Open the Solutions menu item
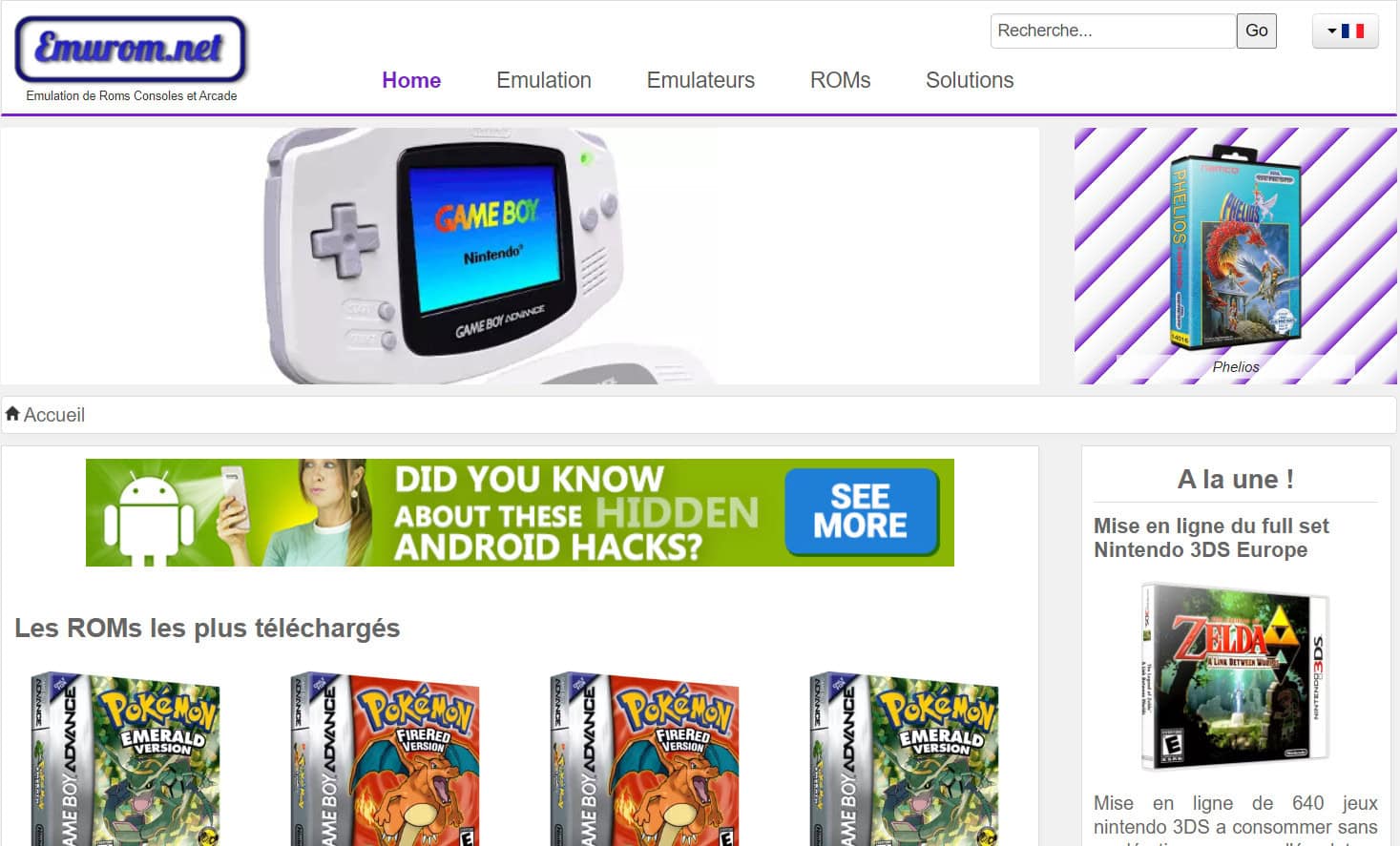The width and height of the screenshot is (1400, 846). click(x=970, y=80)
